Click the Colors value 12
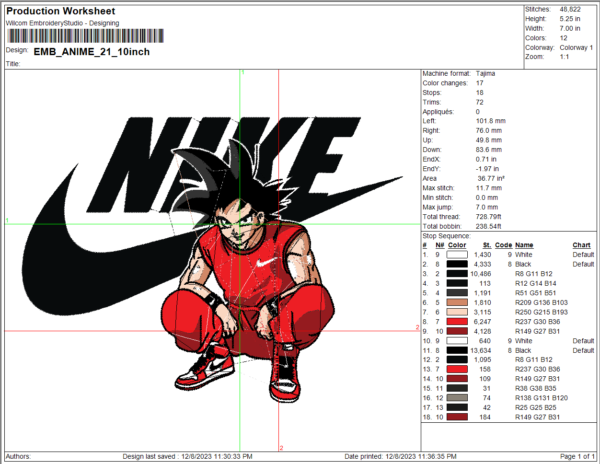This screenshot has height=464, width=600. pyautogui.click(x=563, y=38)
